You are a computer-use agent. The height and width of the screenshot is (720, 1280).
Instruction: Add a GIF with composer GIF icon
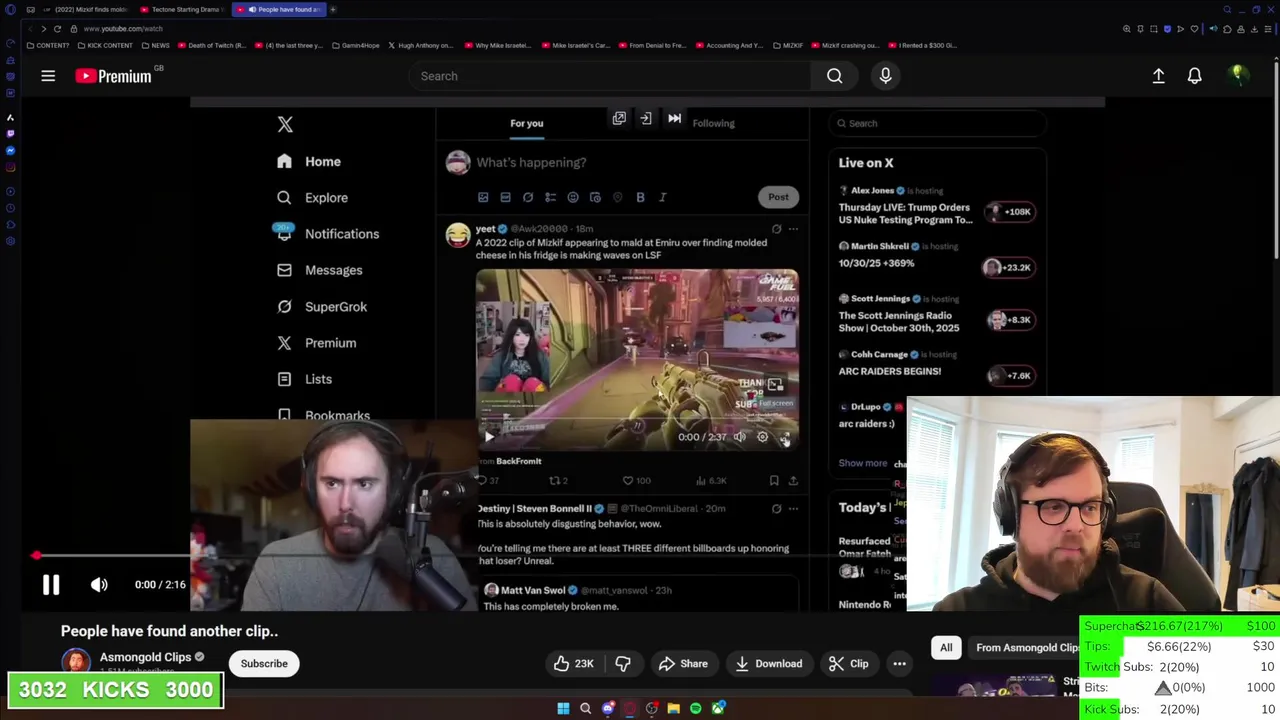(505, 197)
